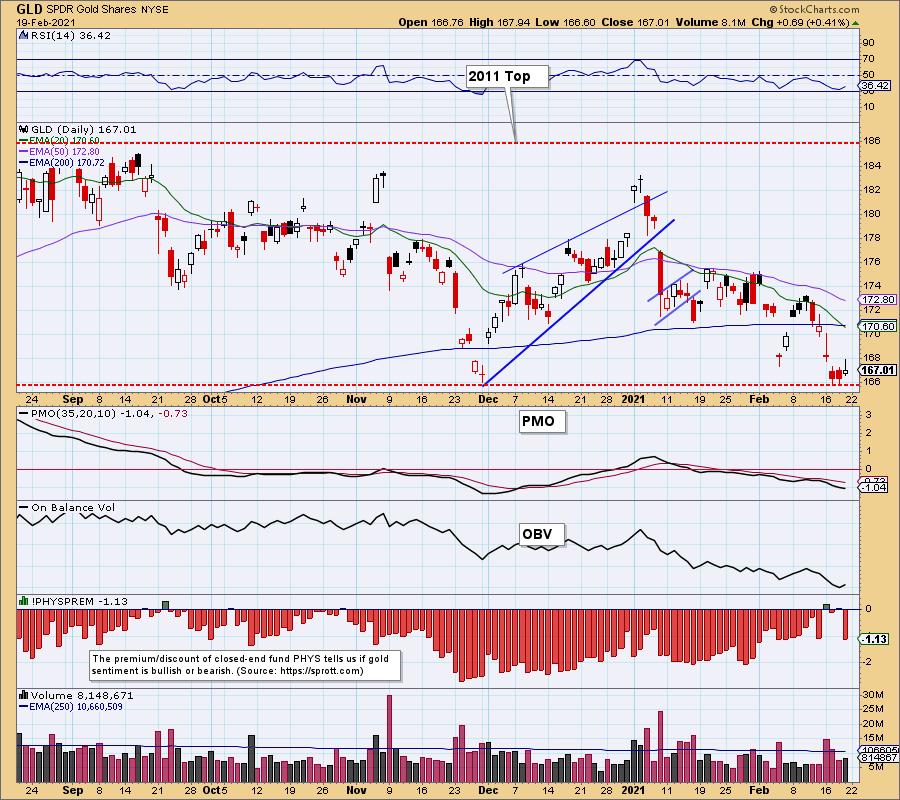Click the volume bars icon beside Volume
The image size is (900, 800).
click(x=24, y=696)
